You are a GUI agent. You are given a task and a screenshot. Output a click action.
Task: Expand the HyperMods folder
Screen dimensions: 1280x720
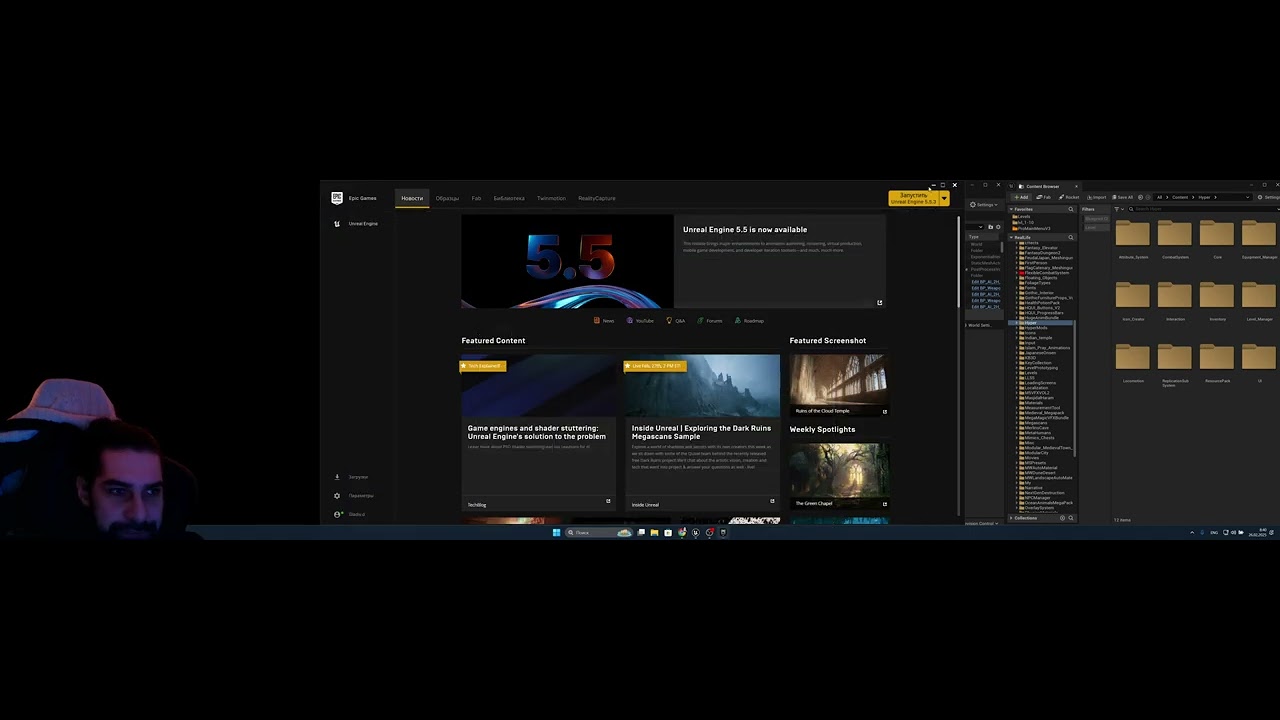[1017, 327]
